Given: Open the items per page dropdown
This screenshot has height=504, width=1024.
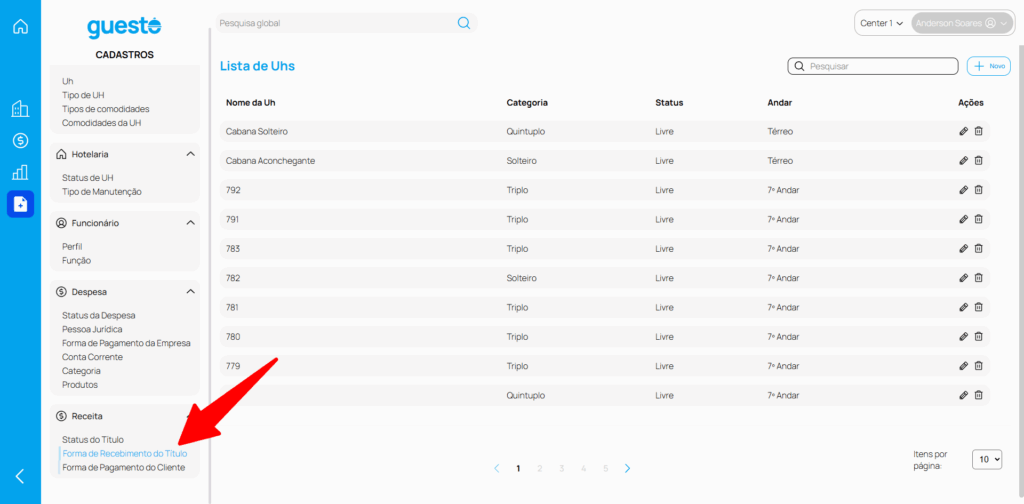Looking at the screenshot, I should pyautogui.click(x=986, y=459).
